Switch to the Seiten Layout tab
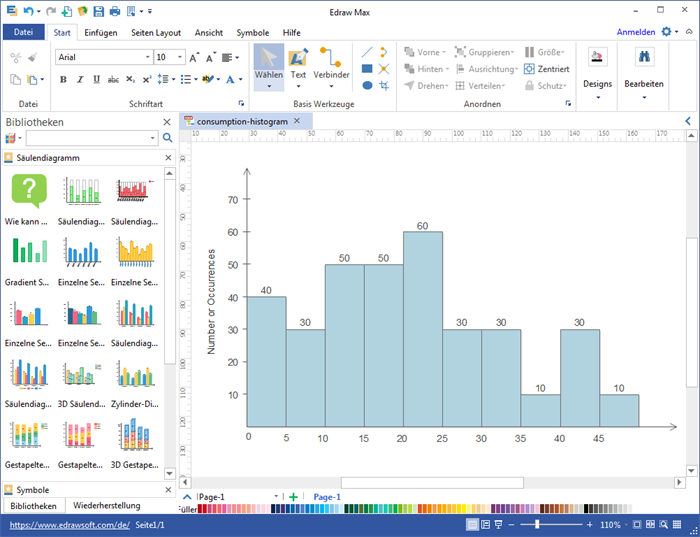The image size is (700, 537). (x=154, y=32)
